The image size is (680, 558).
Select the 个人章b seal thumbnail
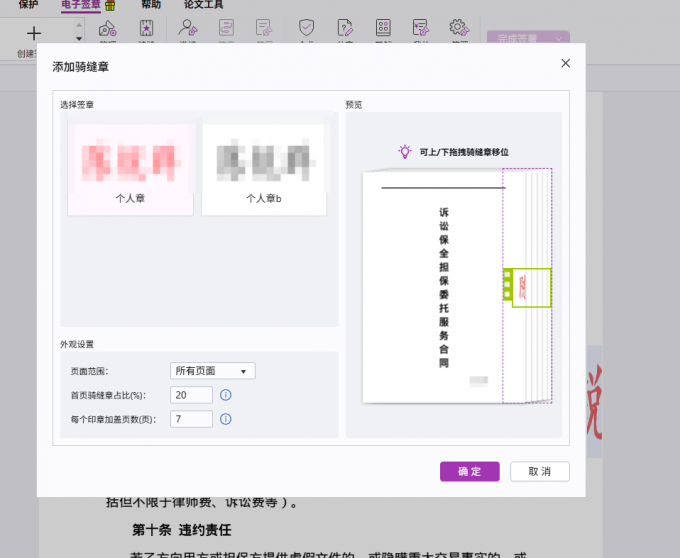(264, 168)
